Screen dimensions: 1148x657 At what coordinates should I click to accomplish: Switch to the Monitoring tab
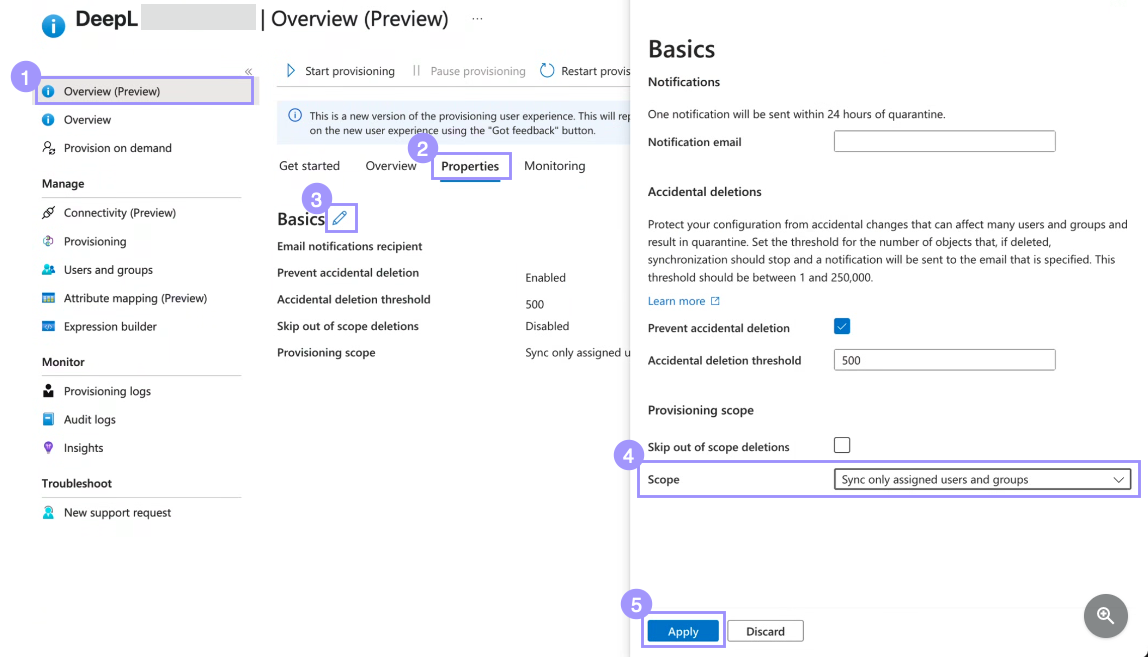(554, 165)
